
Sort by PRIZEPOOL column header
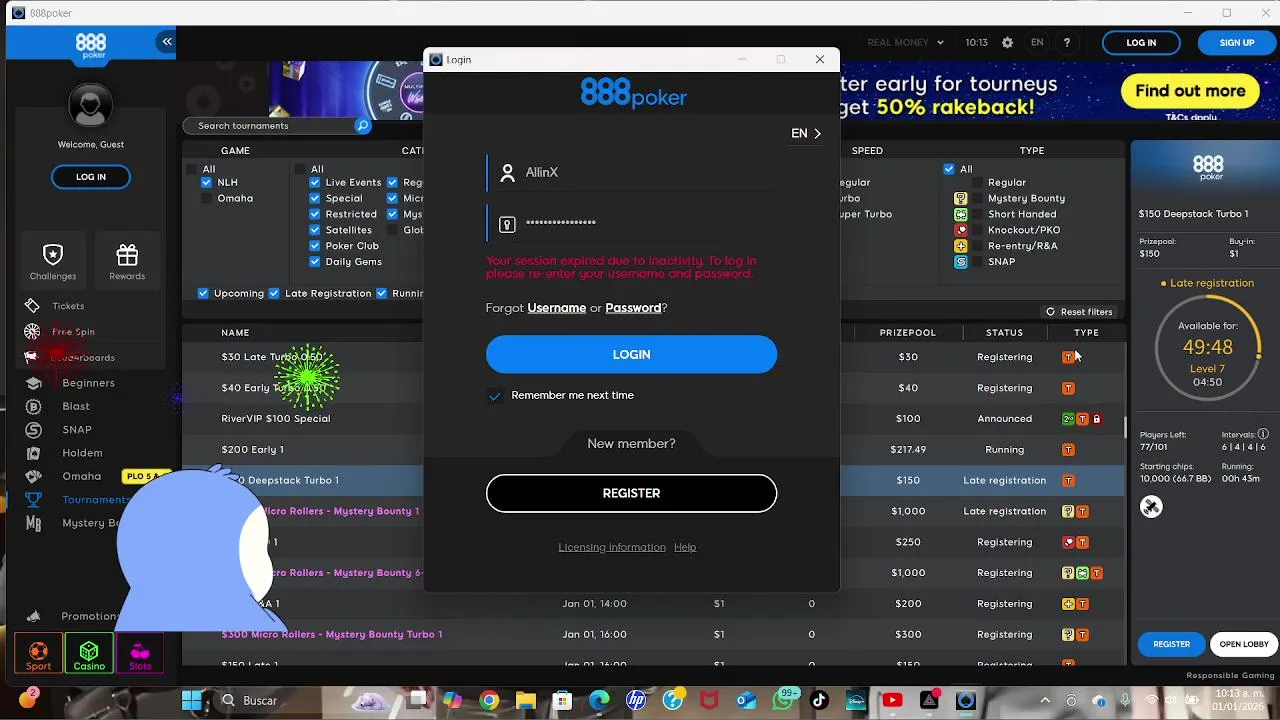[908, 333]
